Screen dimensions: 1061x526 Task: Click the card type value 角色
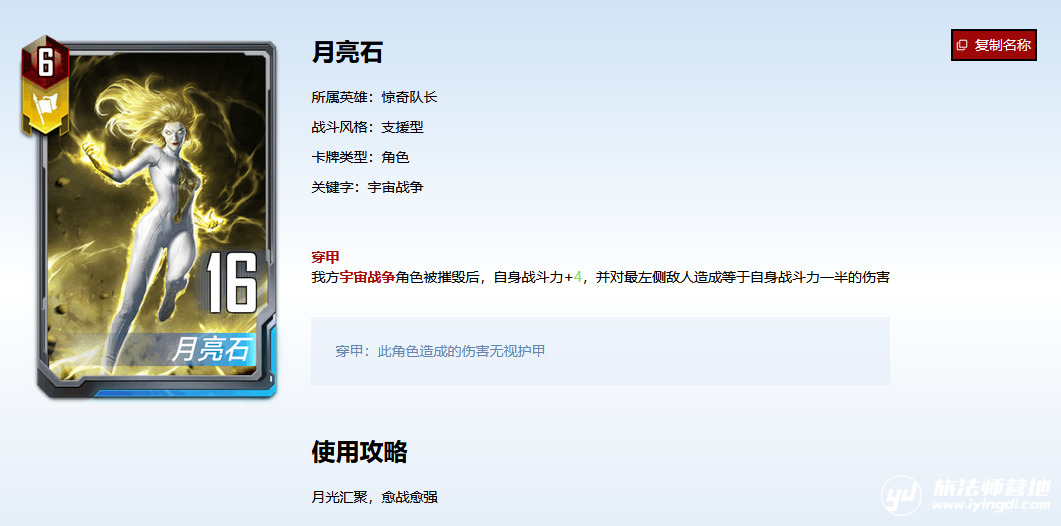point(395,157)
